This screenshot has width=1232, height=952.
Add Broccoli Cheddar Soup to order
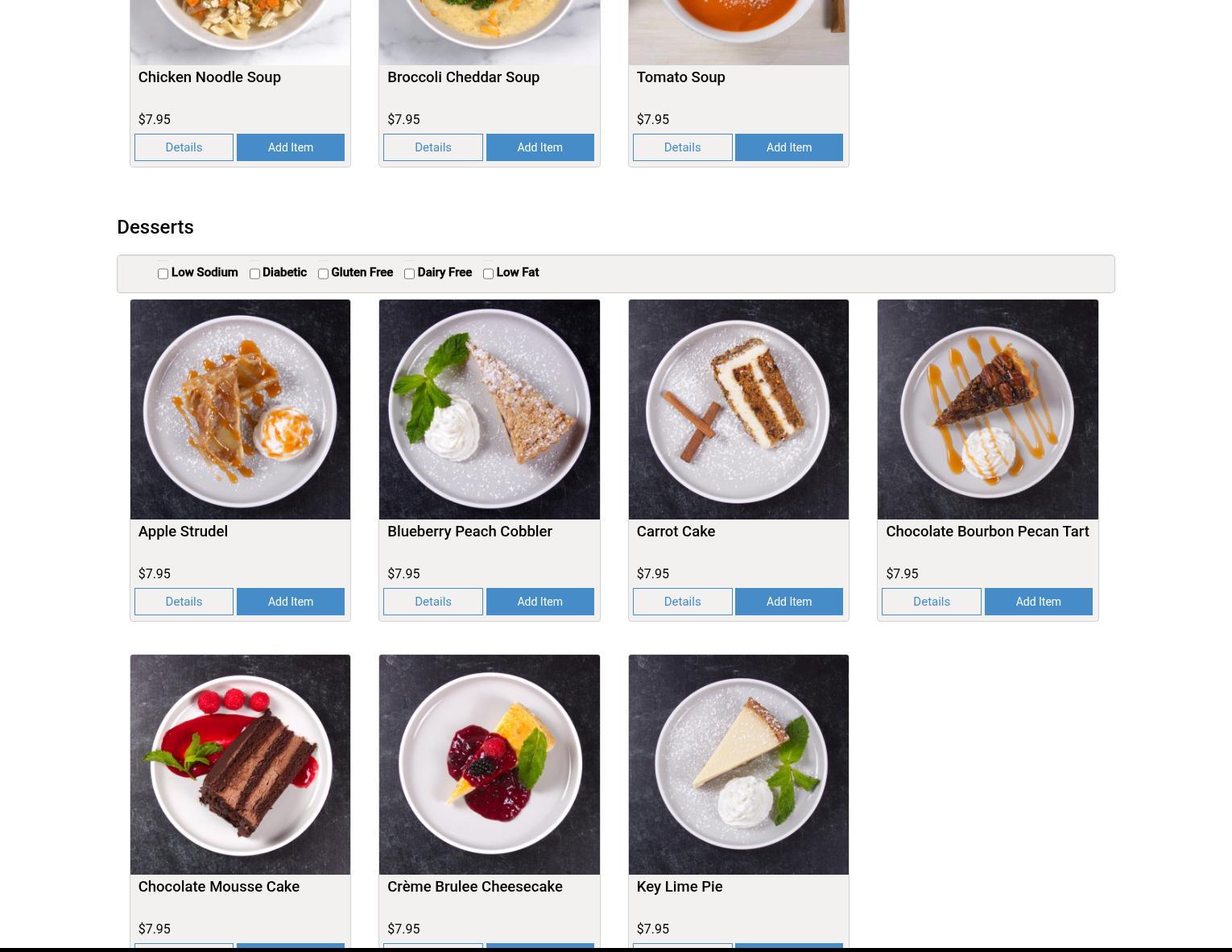[540, 147]
